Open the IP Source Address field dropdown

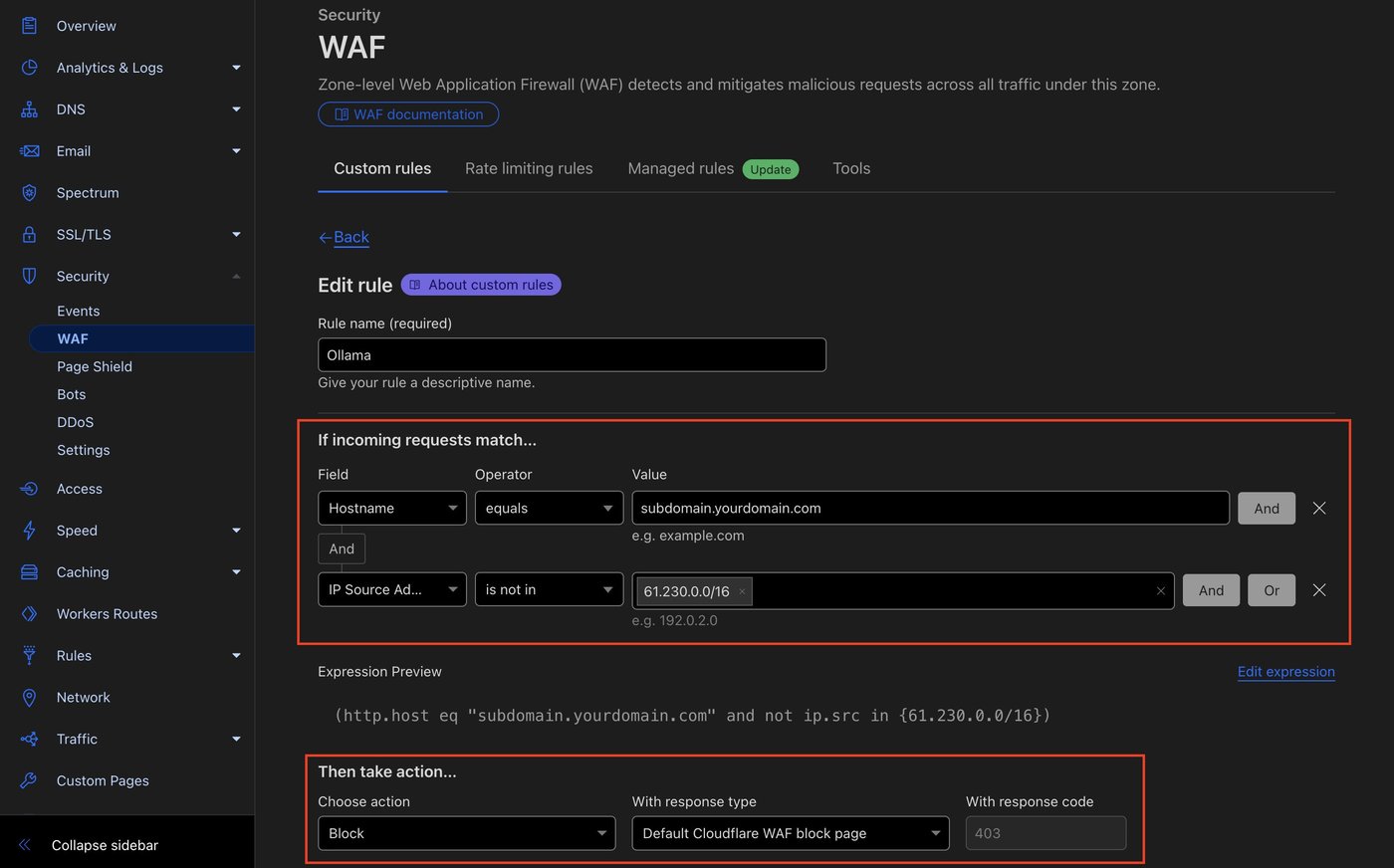[x=392, y=589]
